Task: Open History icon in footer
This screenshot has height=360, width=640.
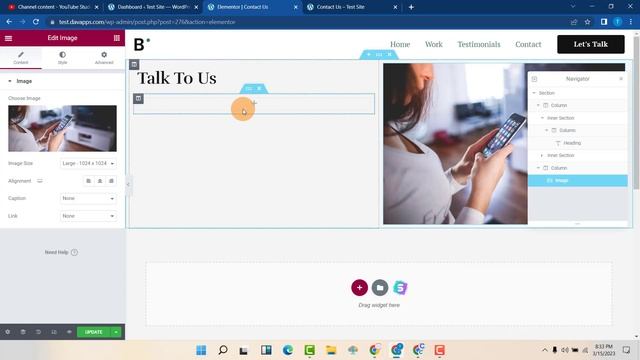Action: (x=38, y=332)
